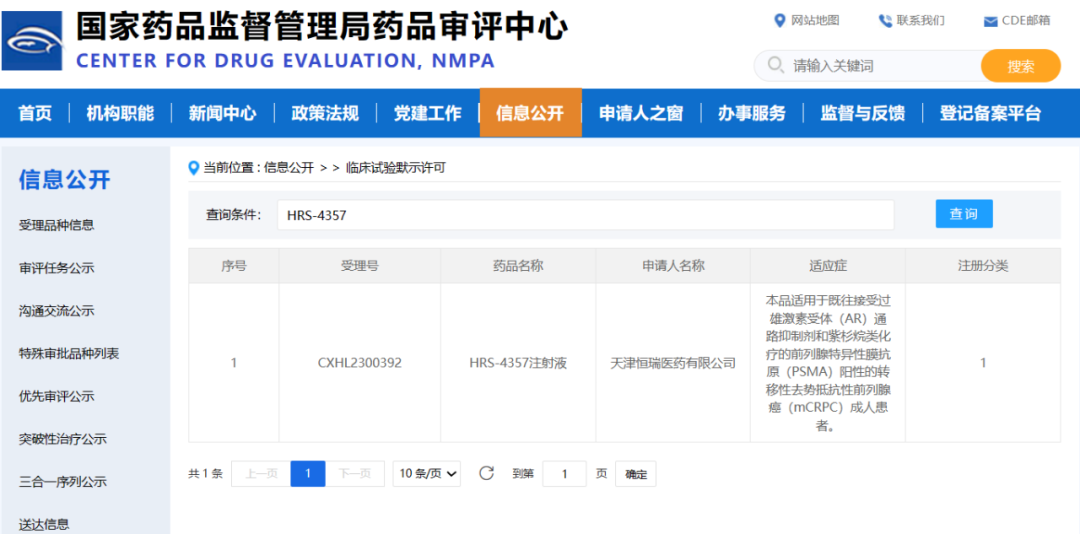Click the 下一页 pagination button

click(x=355, y=473)
